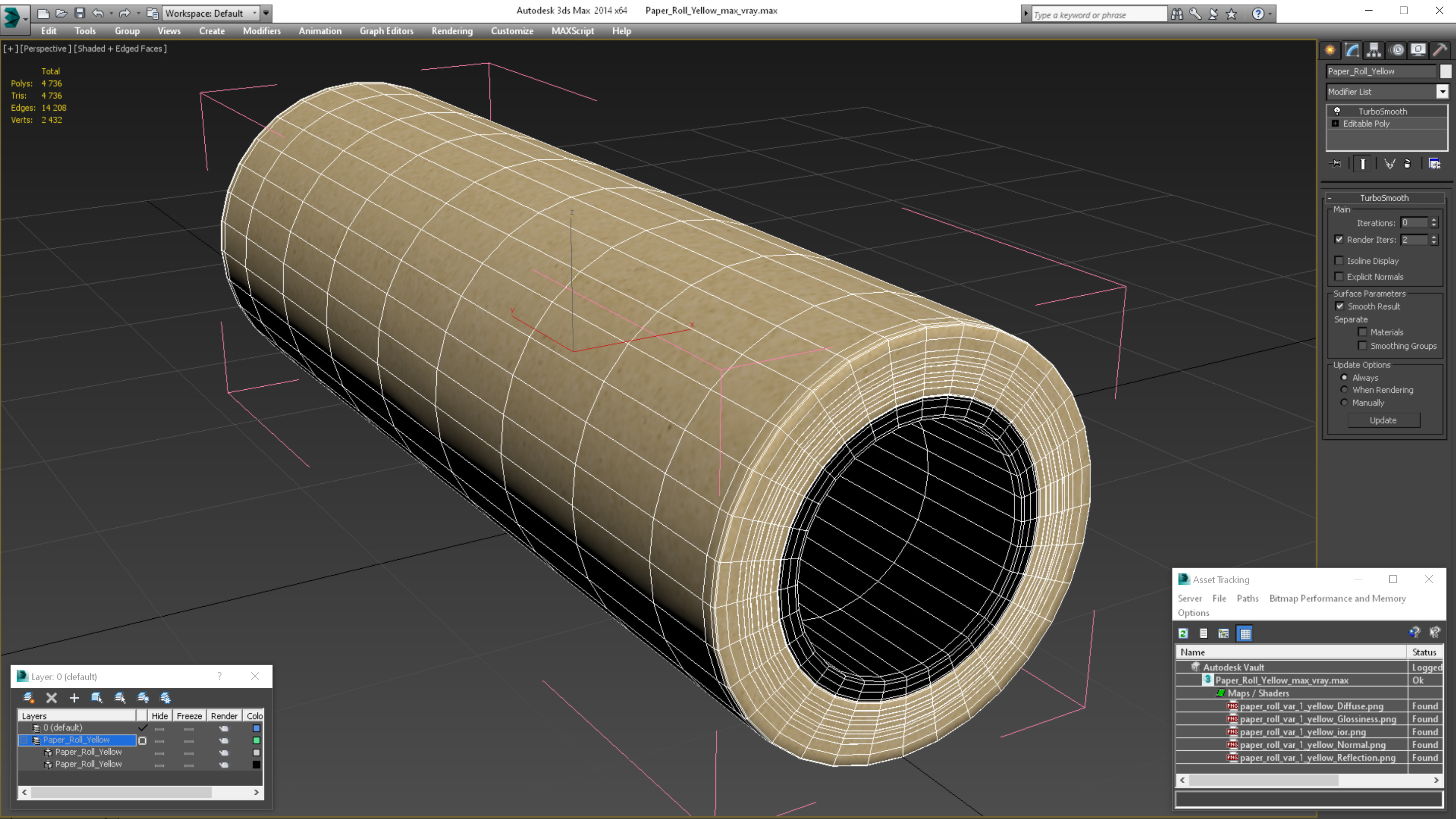This screenshot has height=819, width=1456.
Task: Open the Motion command panel tab
Action: coord(1397,51)
